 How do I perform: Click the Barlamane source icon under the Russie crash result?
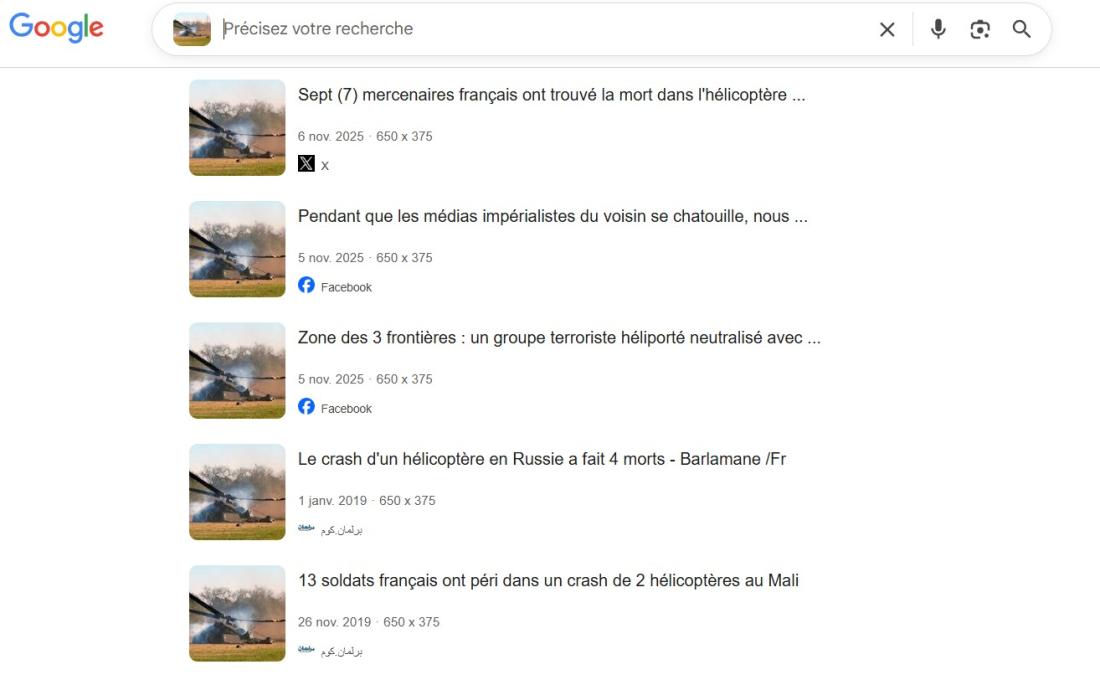pyautogui.click(x=306, y=528)
